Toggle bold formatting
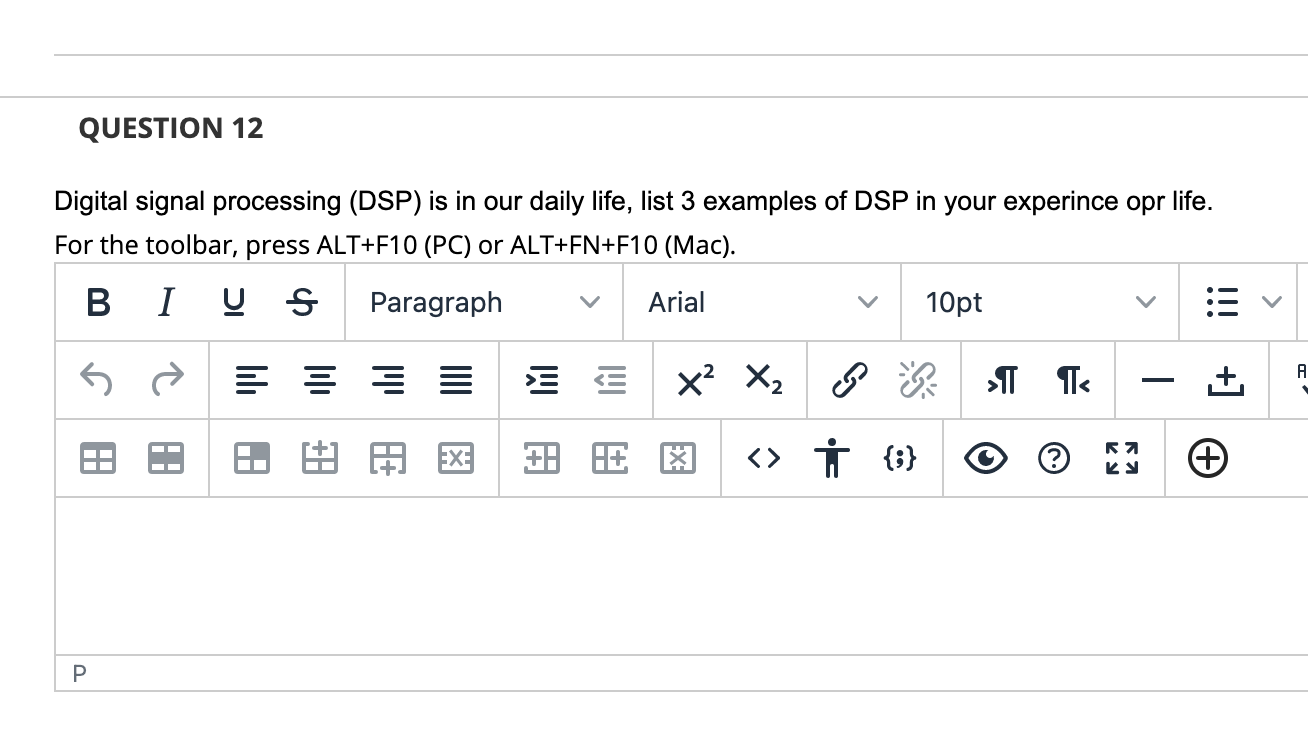Viewport: 1308px width, 756px height. [x=97, y=303]
